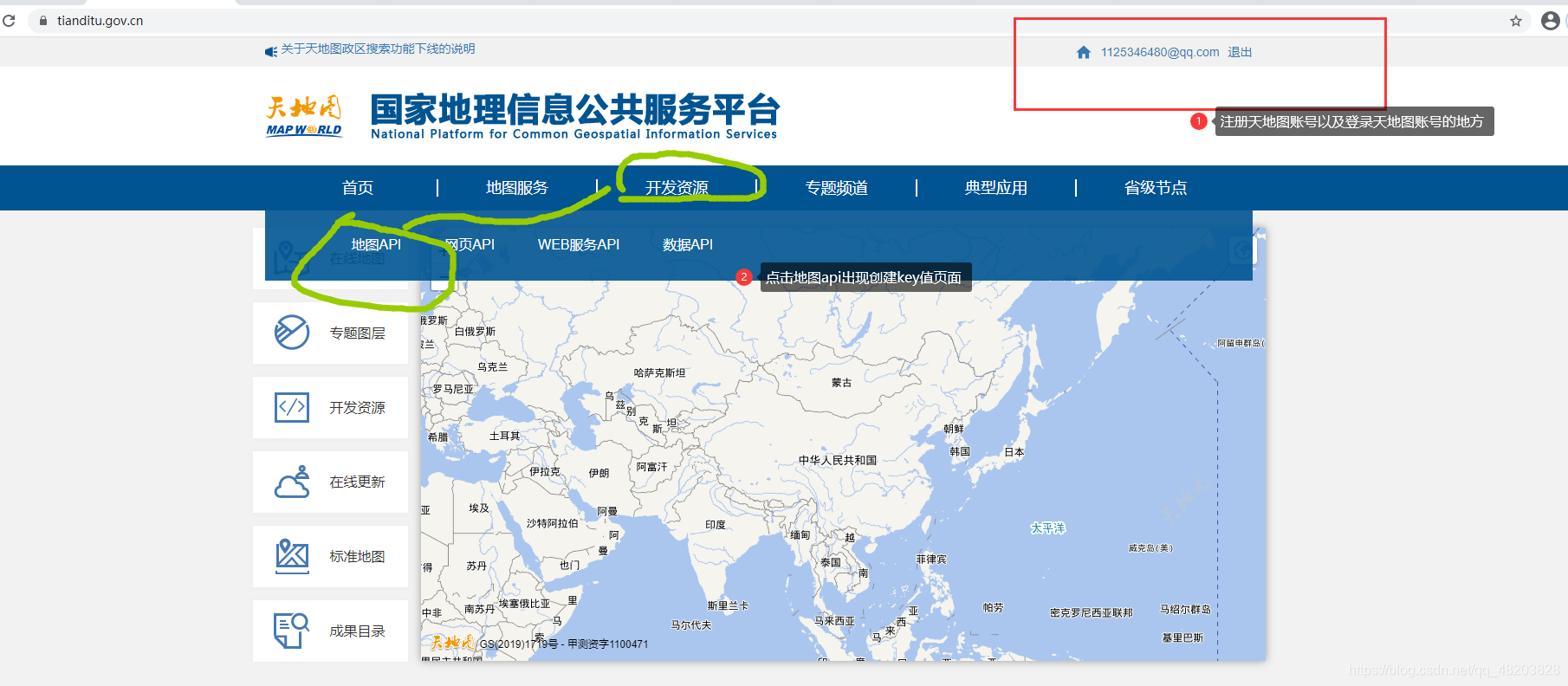Open the 在线更新 sidebar label

(357, 482)
